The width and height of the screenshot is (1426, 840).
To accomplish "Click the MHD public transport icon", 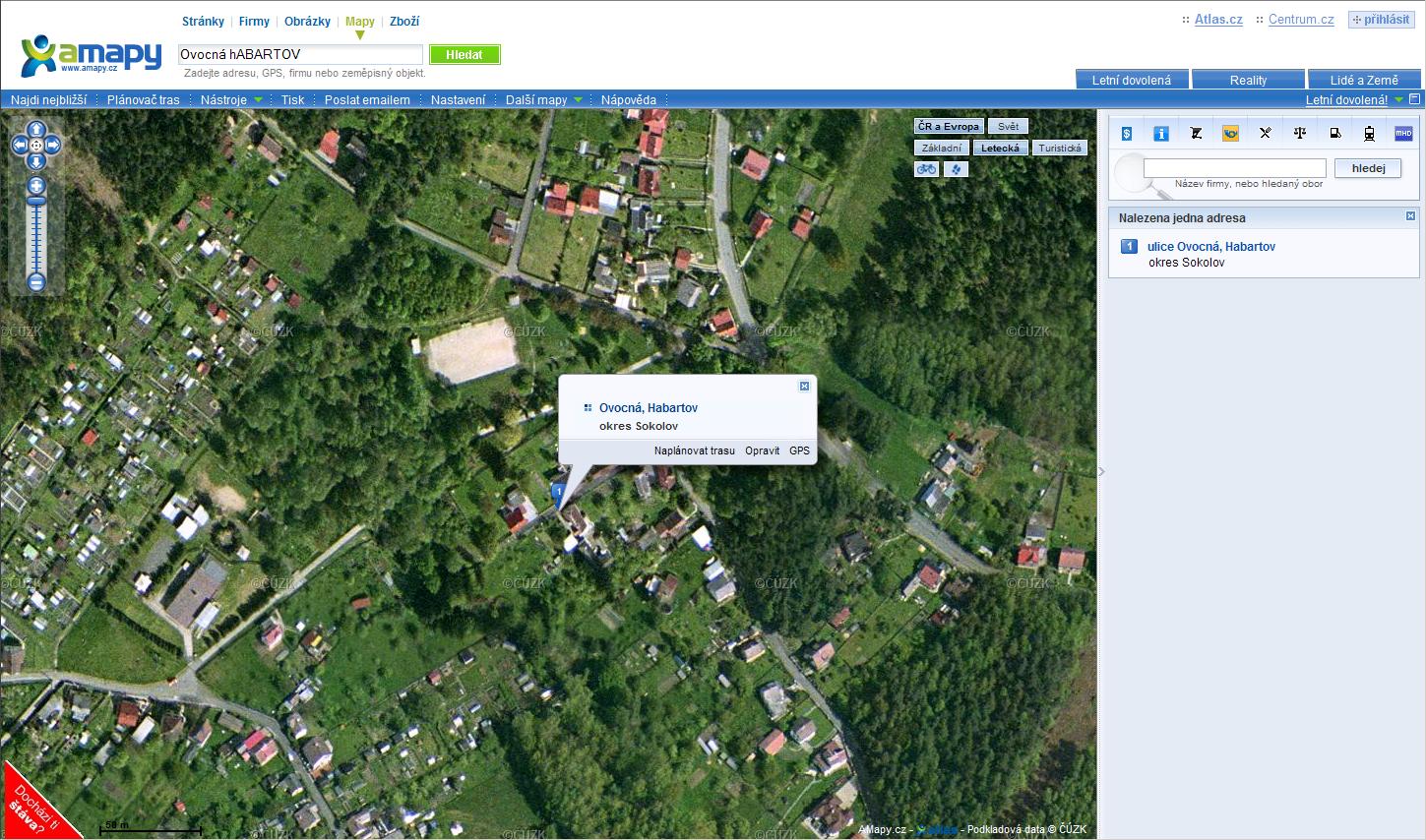I will 1403,133.
